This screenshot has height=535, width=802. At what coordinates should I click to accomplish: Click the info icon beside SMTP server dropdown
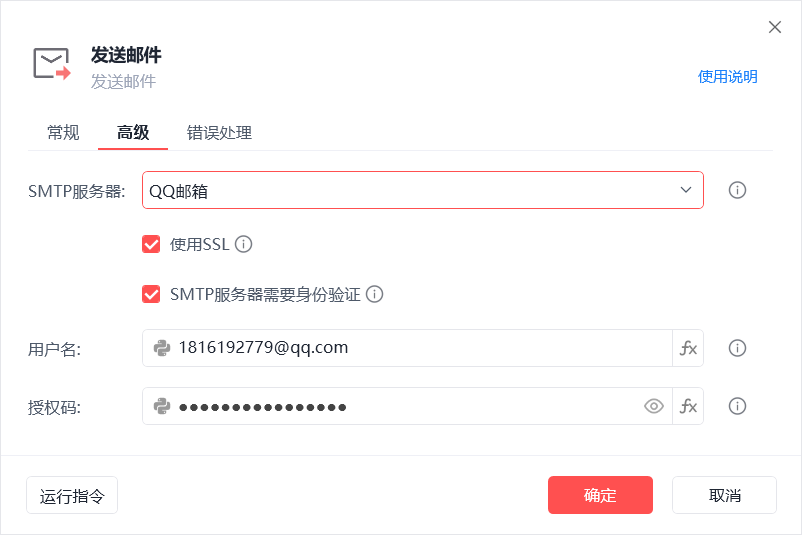tap(738, 190)
